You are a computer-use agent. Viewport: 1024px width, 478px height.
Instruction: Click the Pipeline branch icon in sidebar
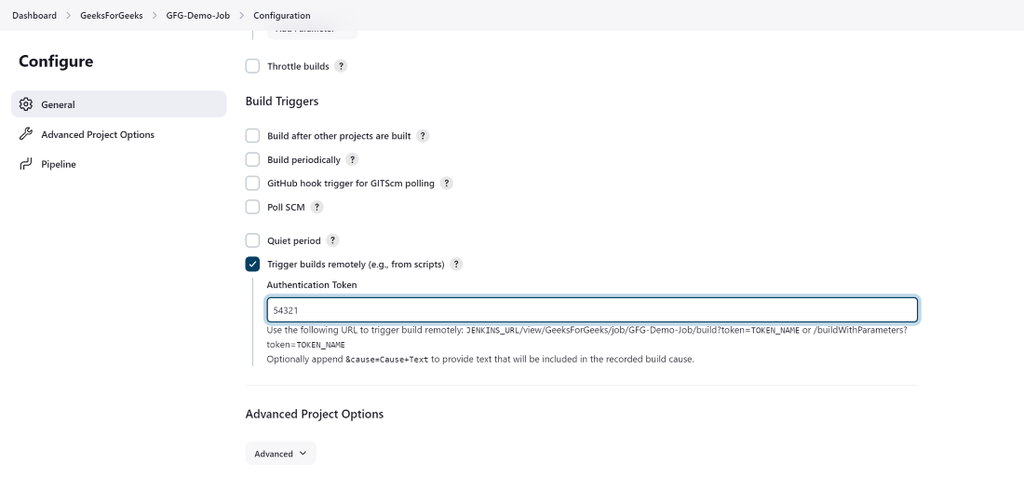[26, 164]
